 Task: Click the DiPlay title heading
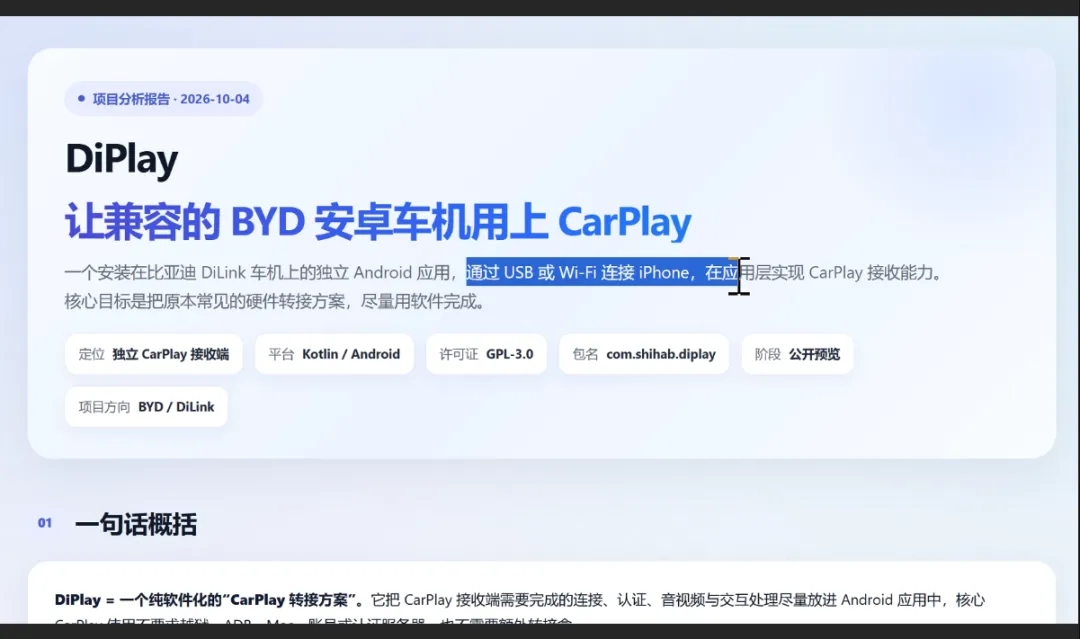point(122,158)
